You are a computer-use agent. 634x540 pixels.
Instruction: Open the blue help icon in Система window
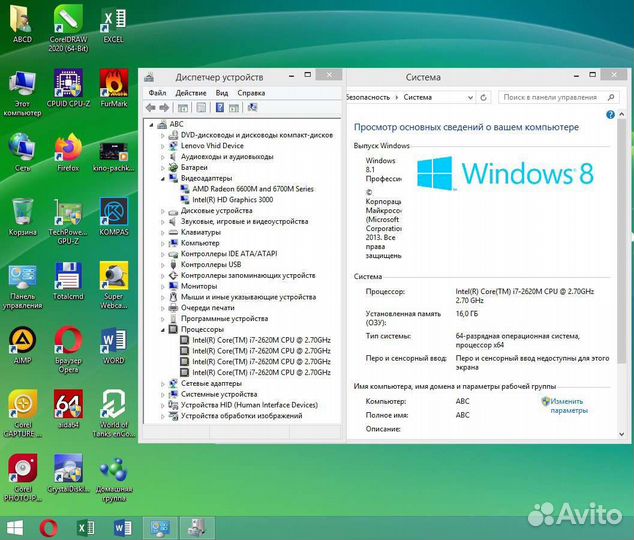[610, 115]
